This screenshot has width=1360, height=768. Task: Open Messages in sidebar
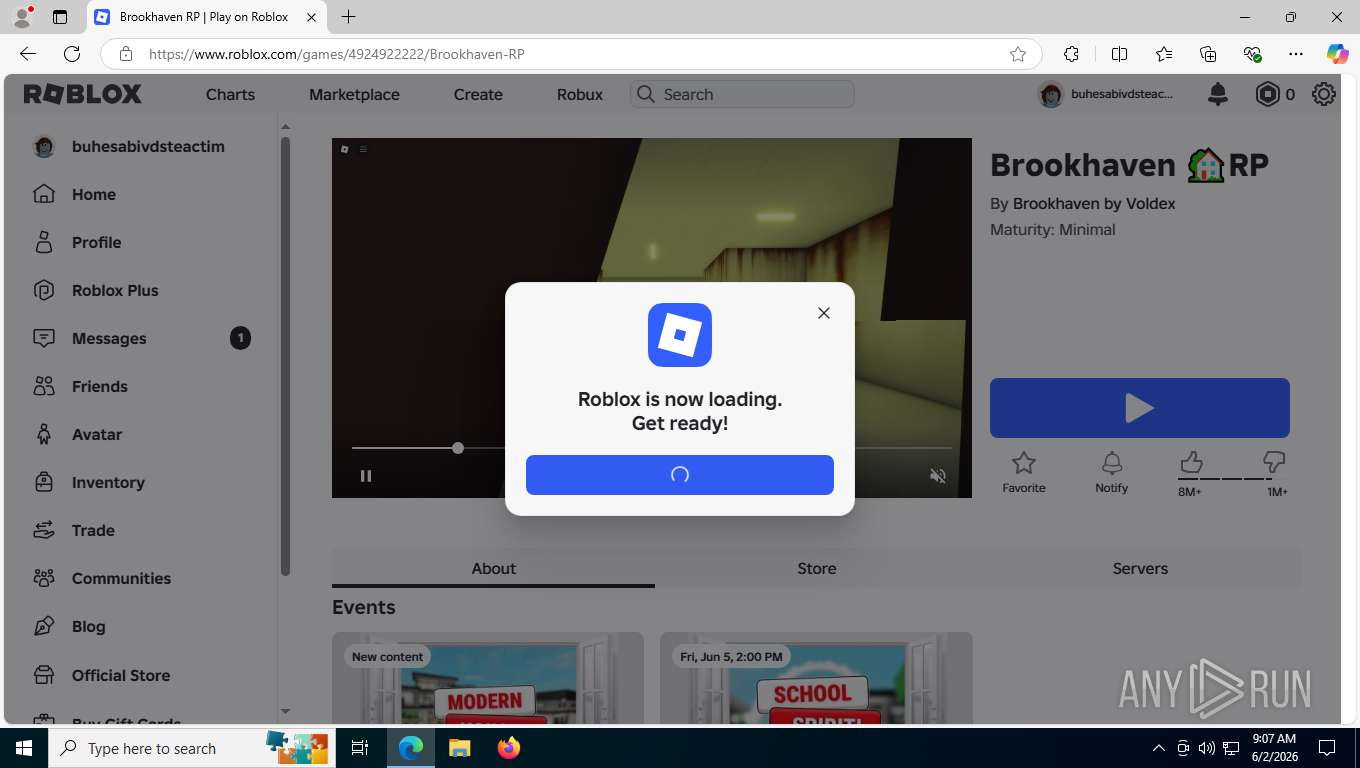tap(90, 338)
